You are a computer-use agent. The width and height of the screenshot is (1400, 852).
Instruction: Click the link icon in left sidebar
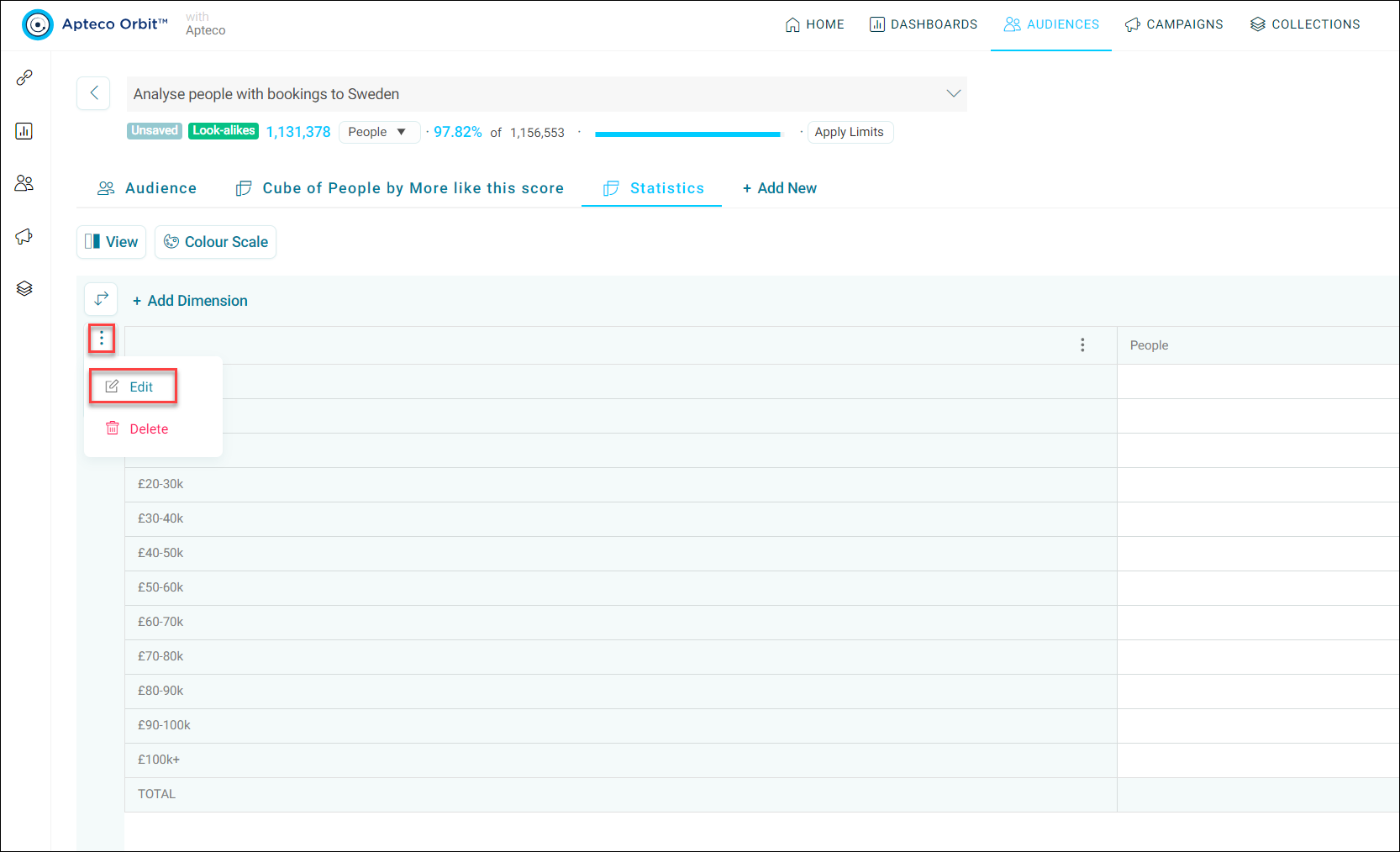(x=24, y=77)
